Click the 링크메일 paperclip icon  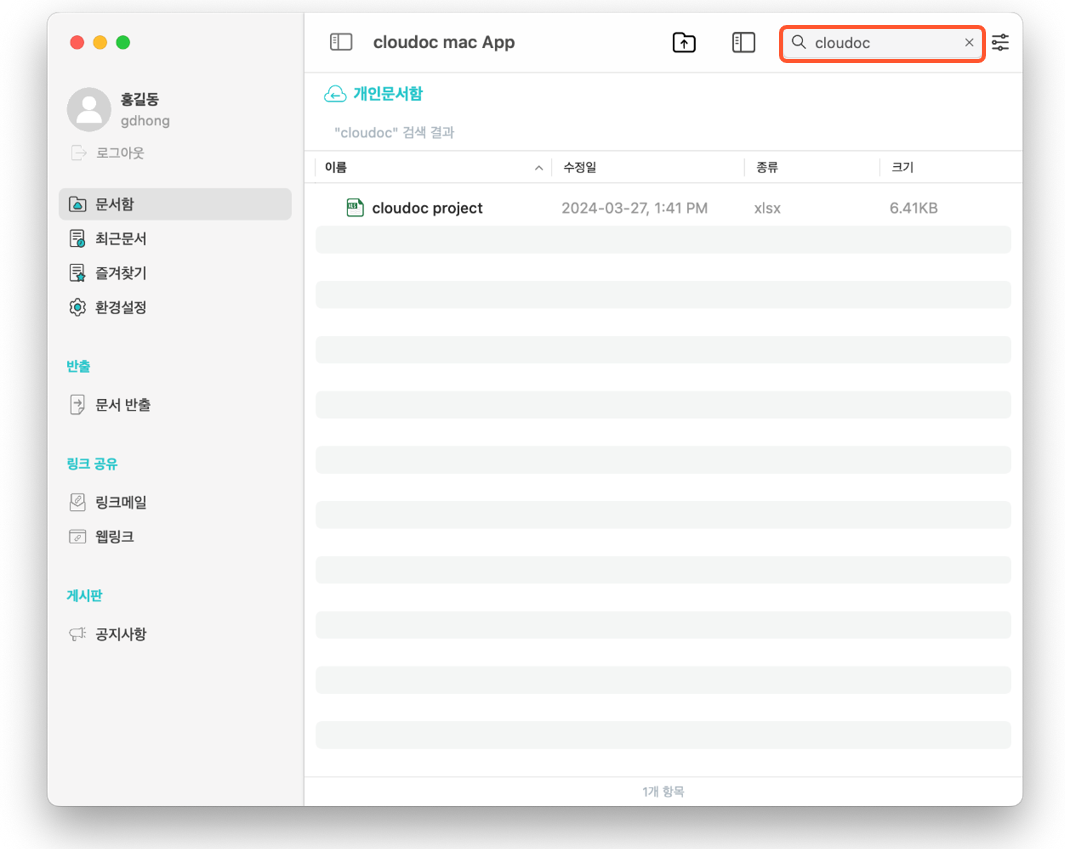(77, 502)
